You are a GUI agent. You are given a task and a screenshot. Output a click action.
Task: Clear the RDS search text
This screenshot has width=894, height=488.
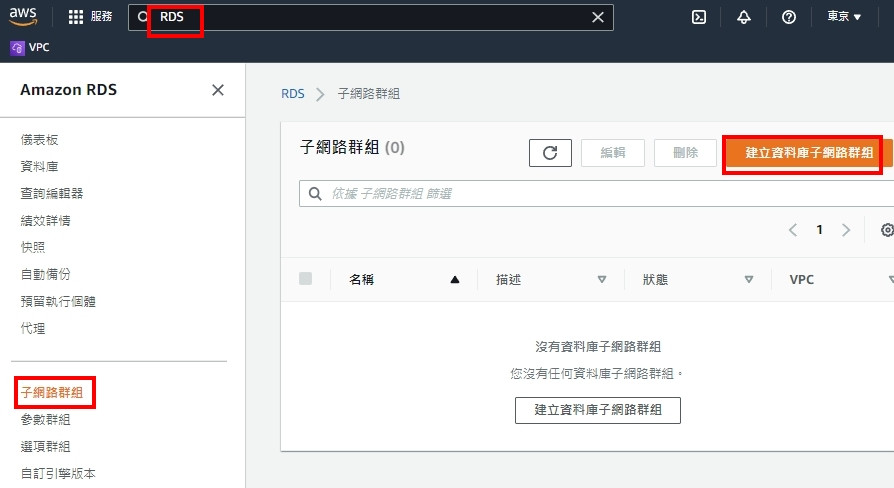[598, 17]
